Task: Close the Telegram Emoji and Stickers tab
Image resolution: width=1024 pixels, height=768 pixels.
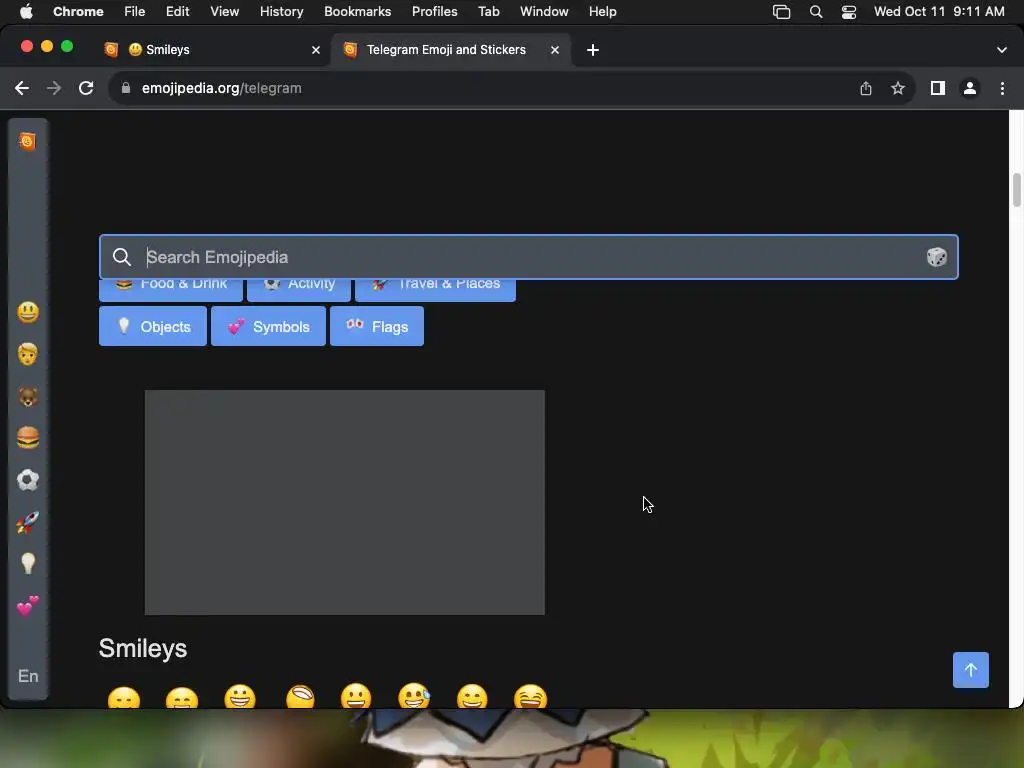Action: (x=554, y=50)
